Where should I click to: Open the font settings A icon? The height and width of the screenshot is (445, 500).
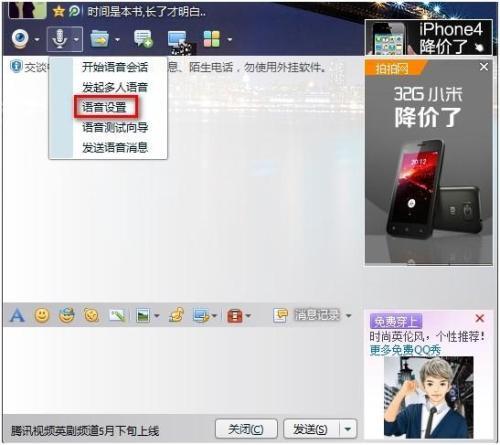(x=17, y=315)
